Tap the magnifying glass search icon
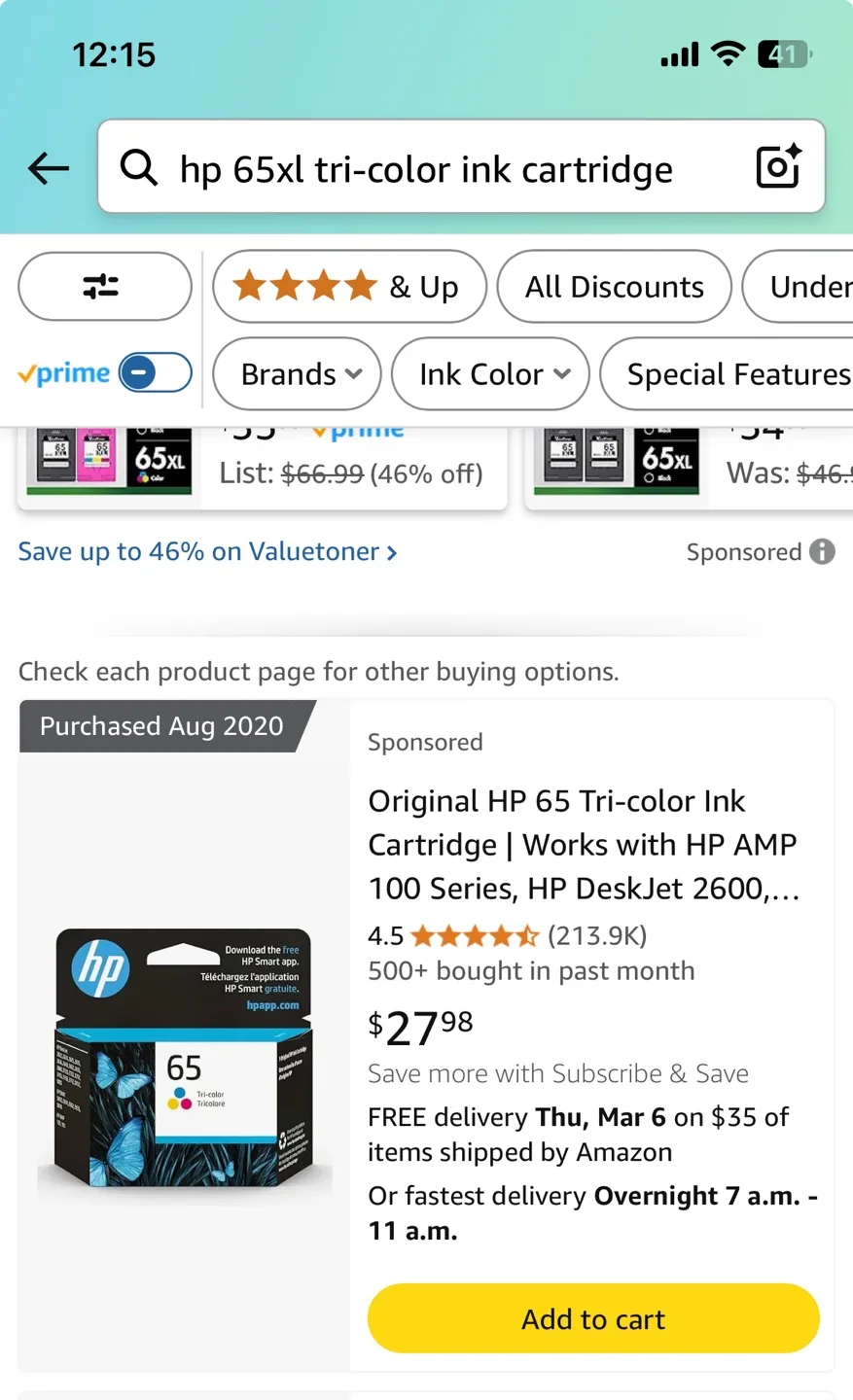853x1400 pixels. pyautogui.click(x=138, y=167)
